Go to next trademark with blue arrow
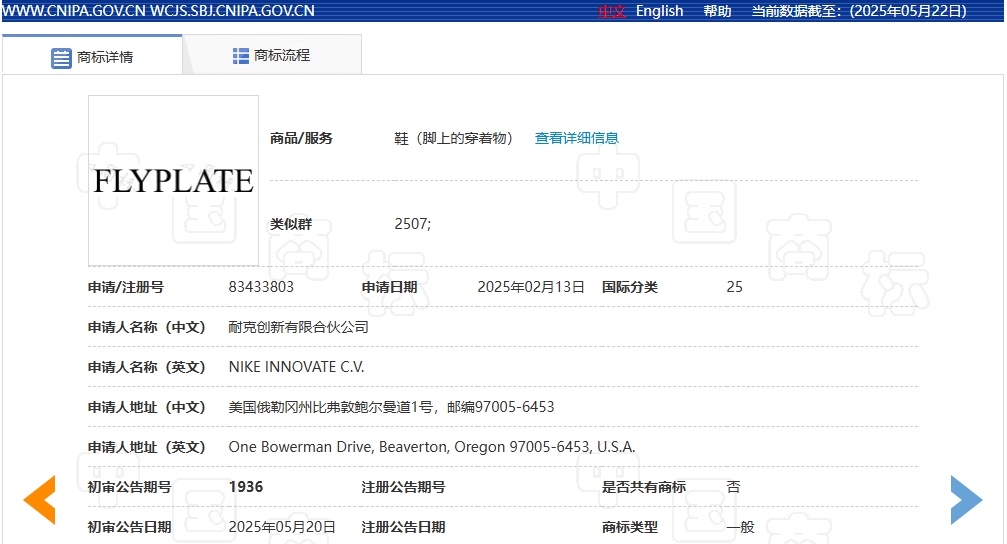 967,500
